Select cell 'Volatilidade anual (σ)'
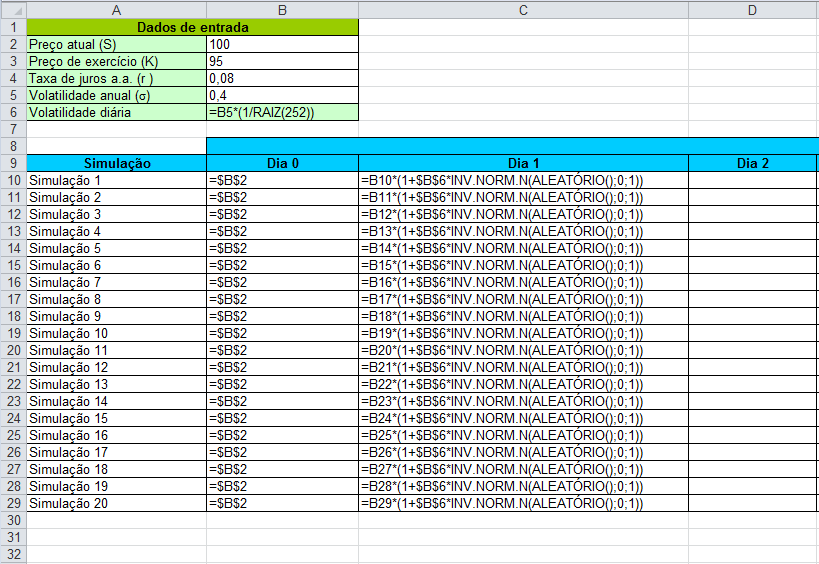Viewport: 819px width, 564px height. coord(116,95)
